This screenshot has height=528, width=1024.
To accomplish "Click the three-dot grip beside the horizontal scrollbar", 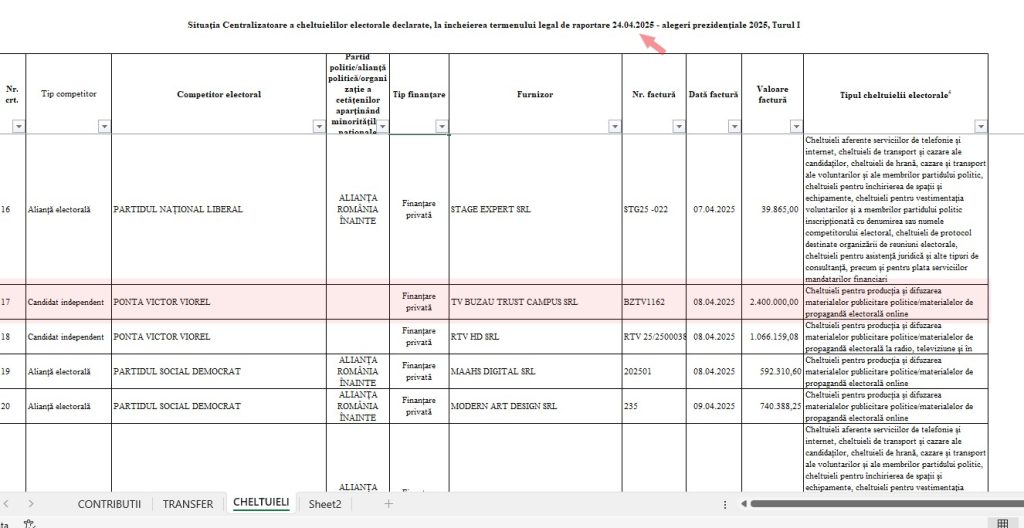I will point(725,504).
